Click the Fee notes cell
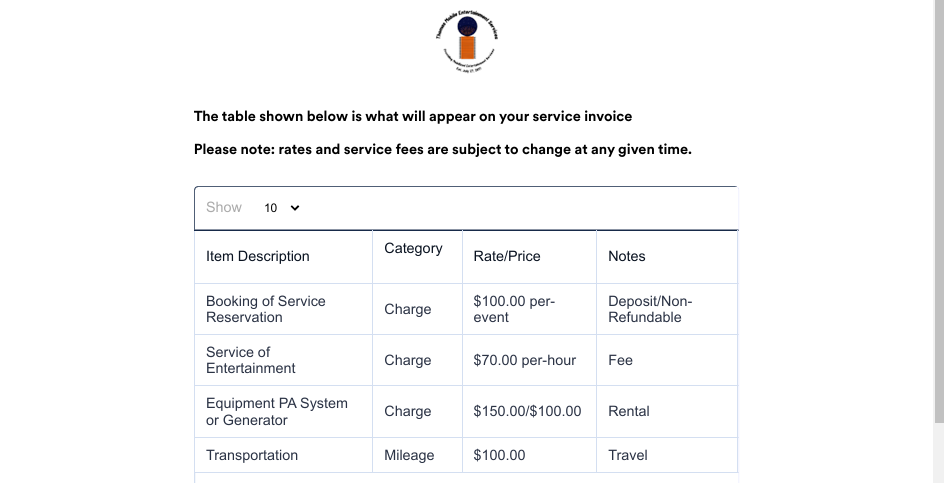This screenshot has height=483, width=944. coord(667,360)
